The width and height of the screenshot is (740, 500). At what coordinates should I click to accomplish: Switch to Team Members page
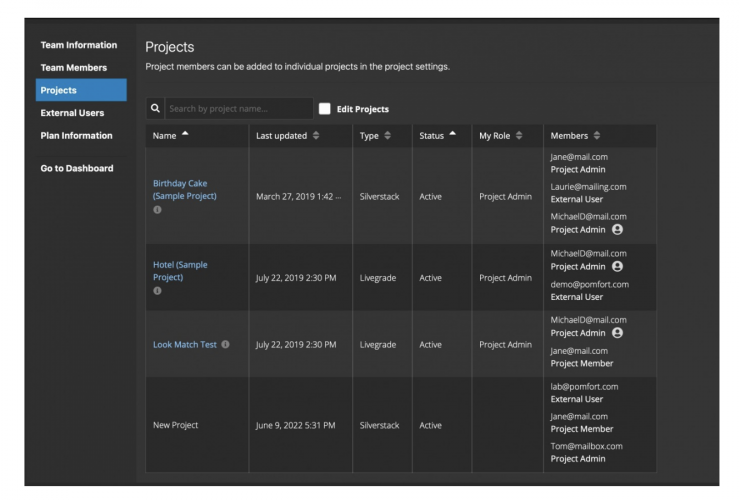click(76, 68)
